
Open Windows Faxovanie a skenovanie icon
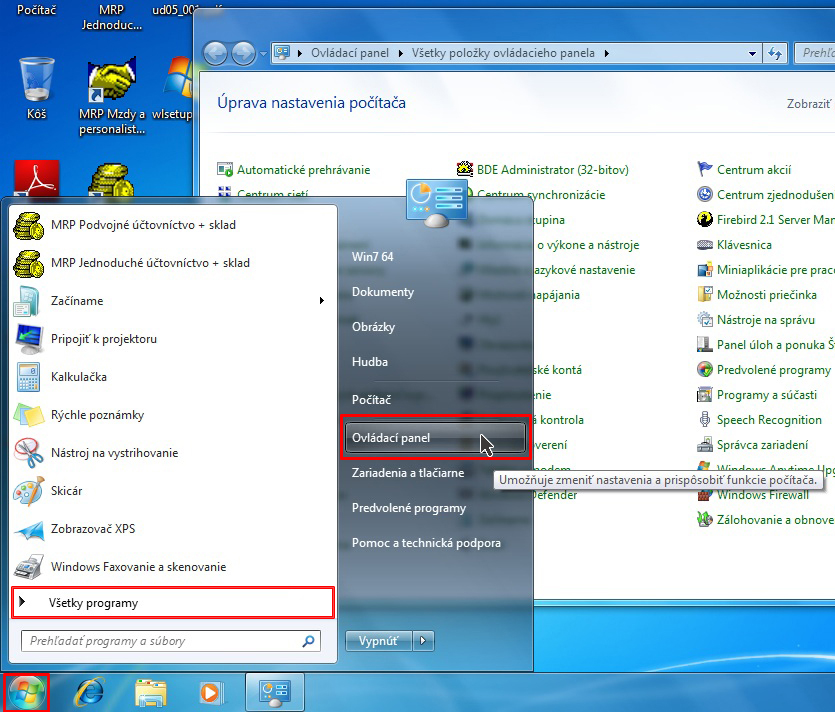click(x=29, y=567)
